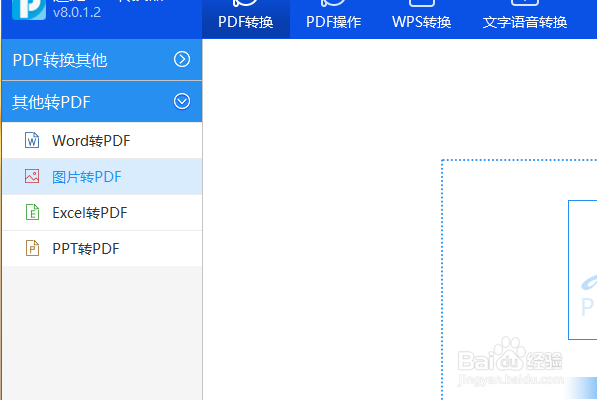Click the picture icon for 图片转PDF
The image size is (597, 400).
pyautogui.click(x=32, y=176)
